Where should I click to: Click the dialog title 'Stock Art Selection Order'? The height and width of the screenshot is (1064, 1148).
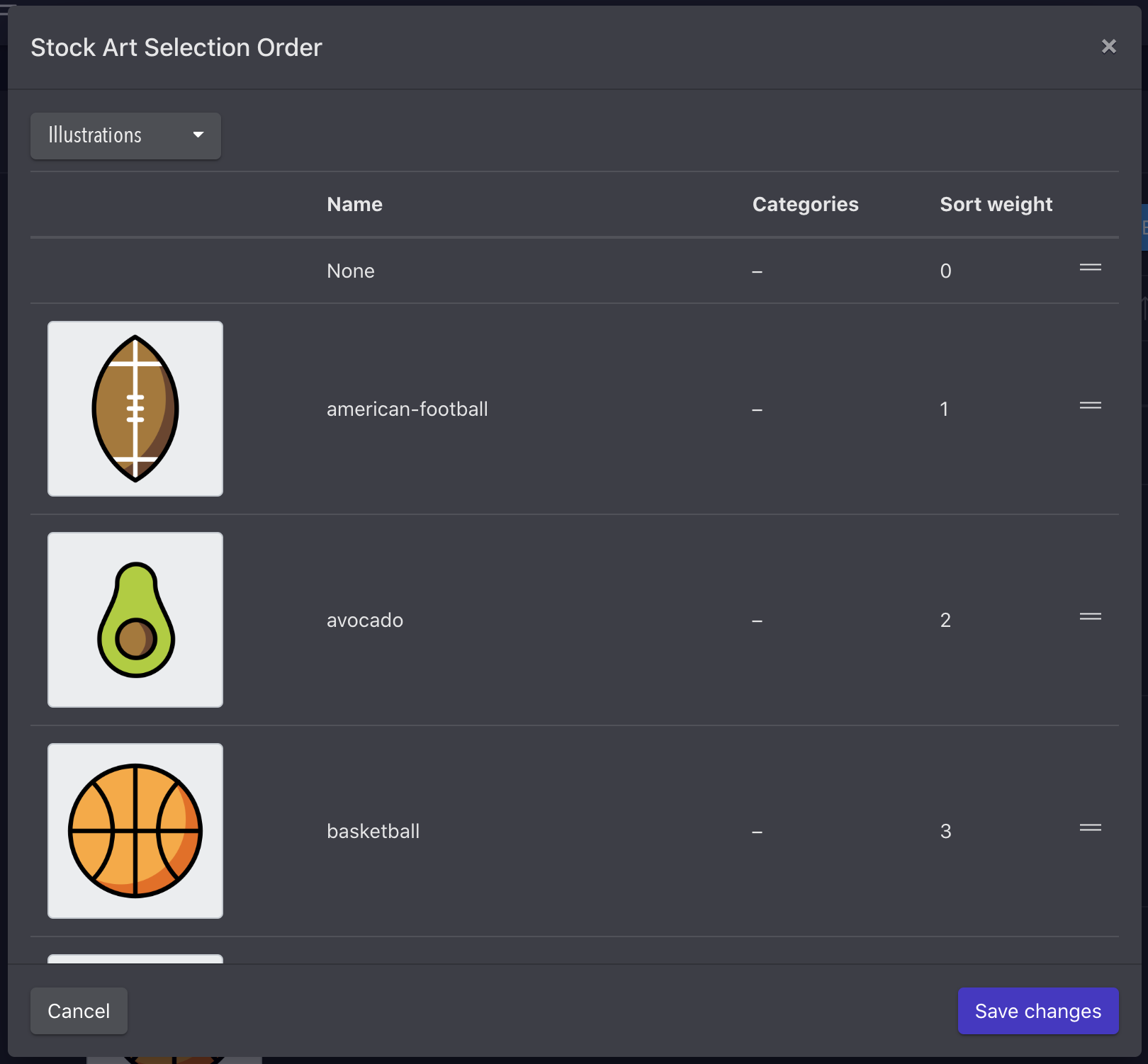[x=176, y=47]
